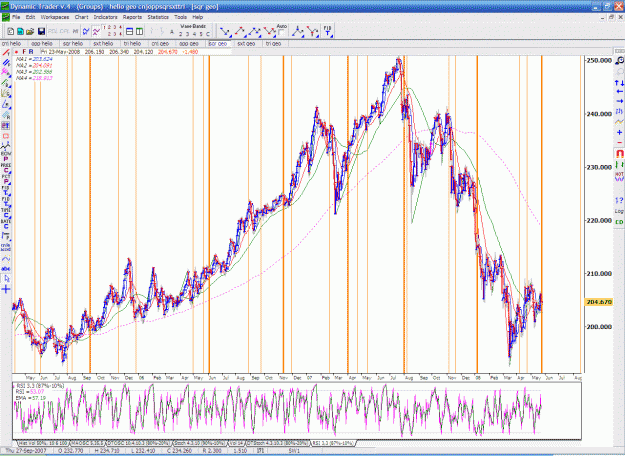Select the PCT P tool

coord(6,179)
